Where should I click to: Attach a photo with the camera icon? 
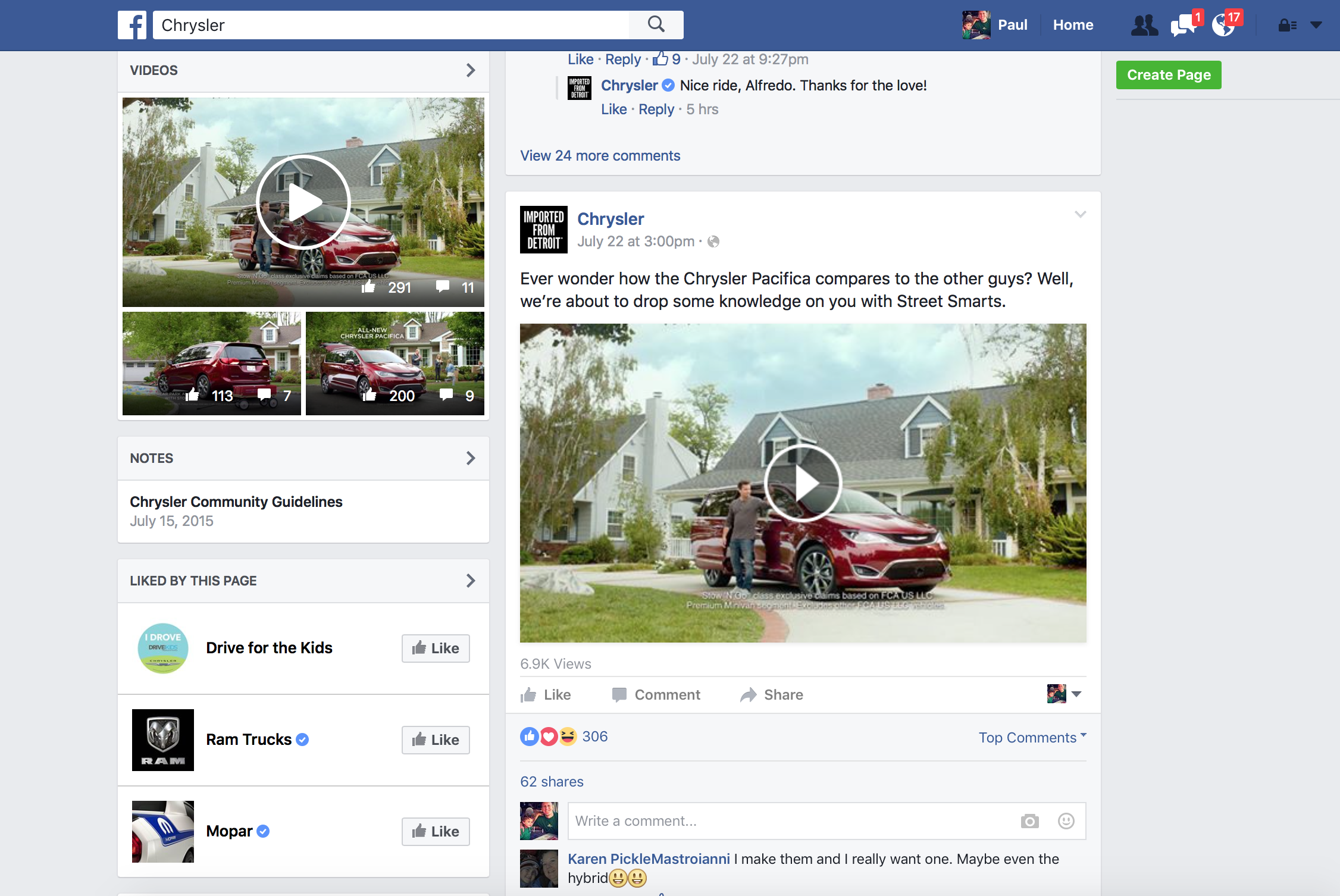pyautogui.click(x=1029, y=822)
